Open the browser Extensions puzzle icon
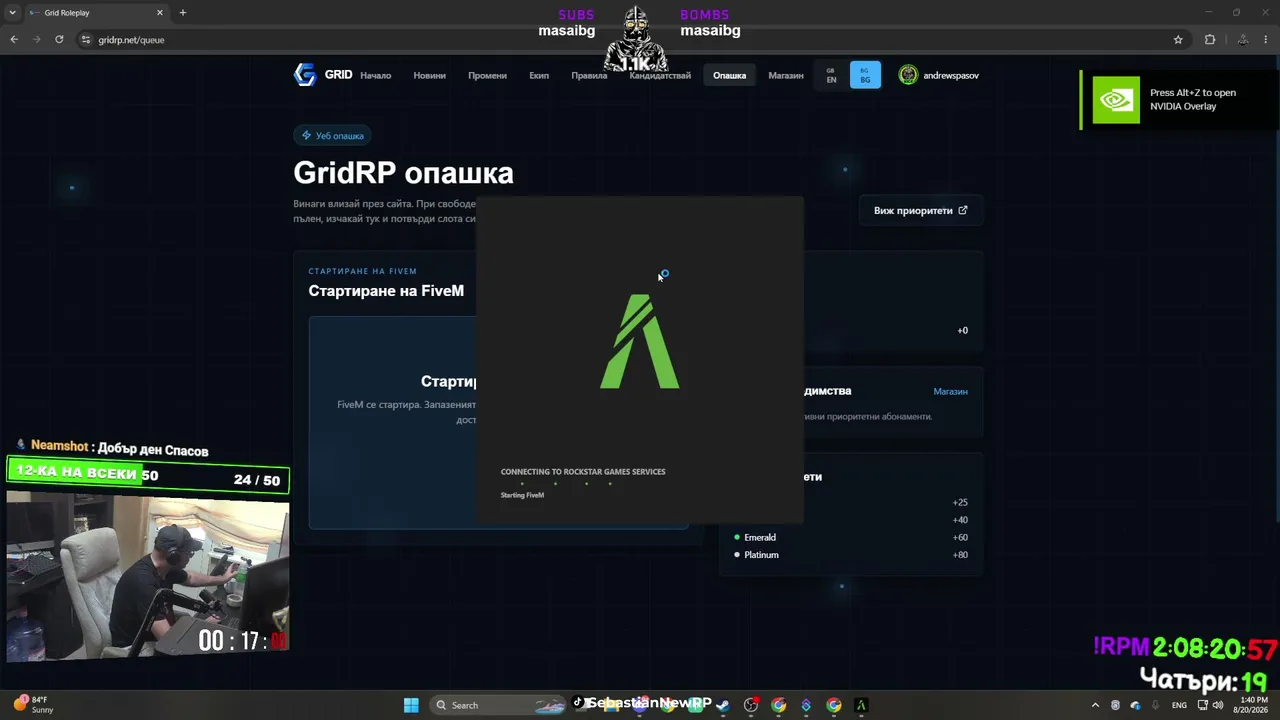 [x=1210, y=40]
